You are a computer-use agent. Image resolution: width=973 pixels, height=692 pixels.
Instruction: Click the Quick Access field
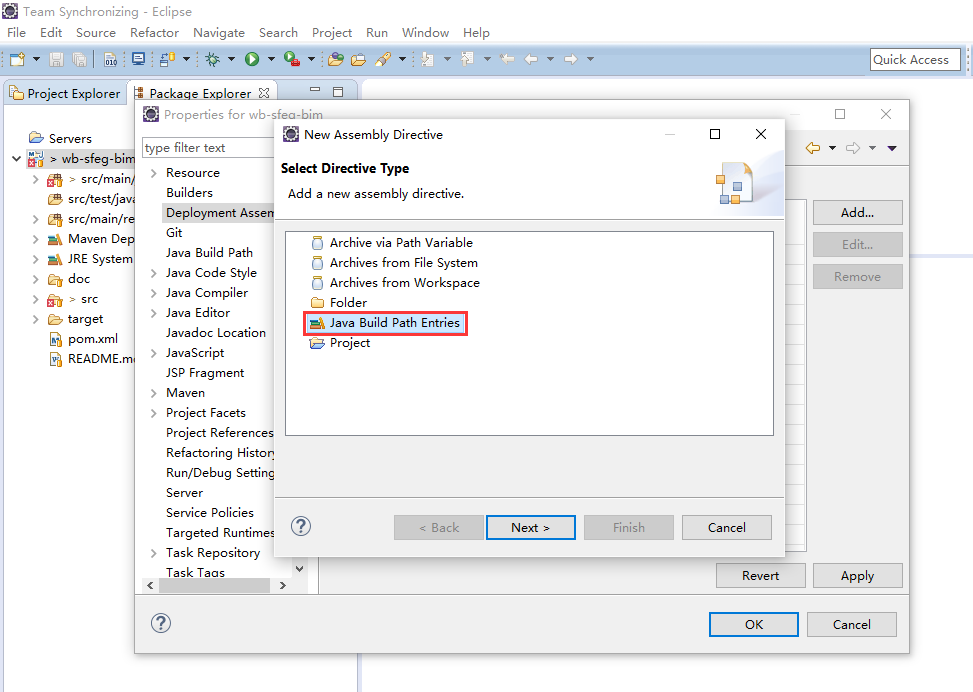pyautogui.click(x=915, y=60)
